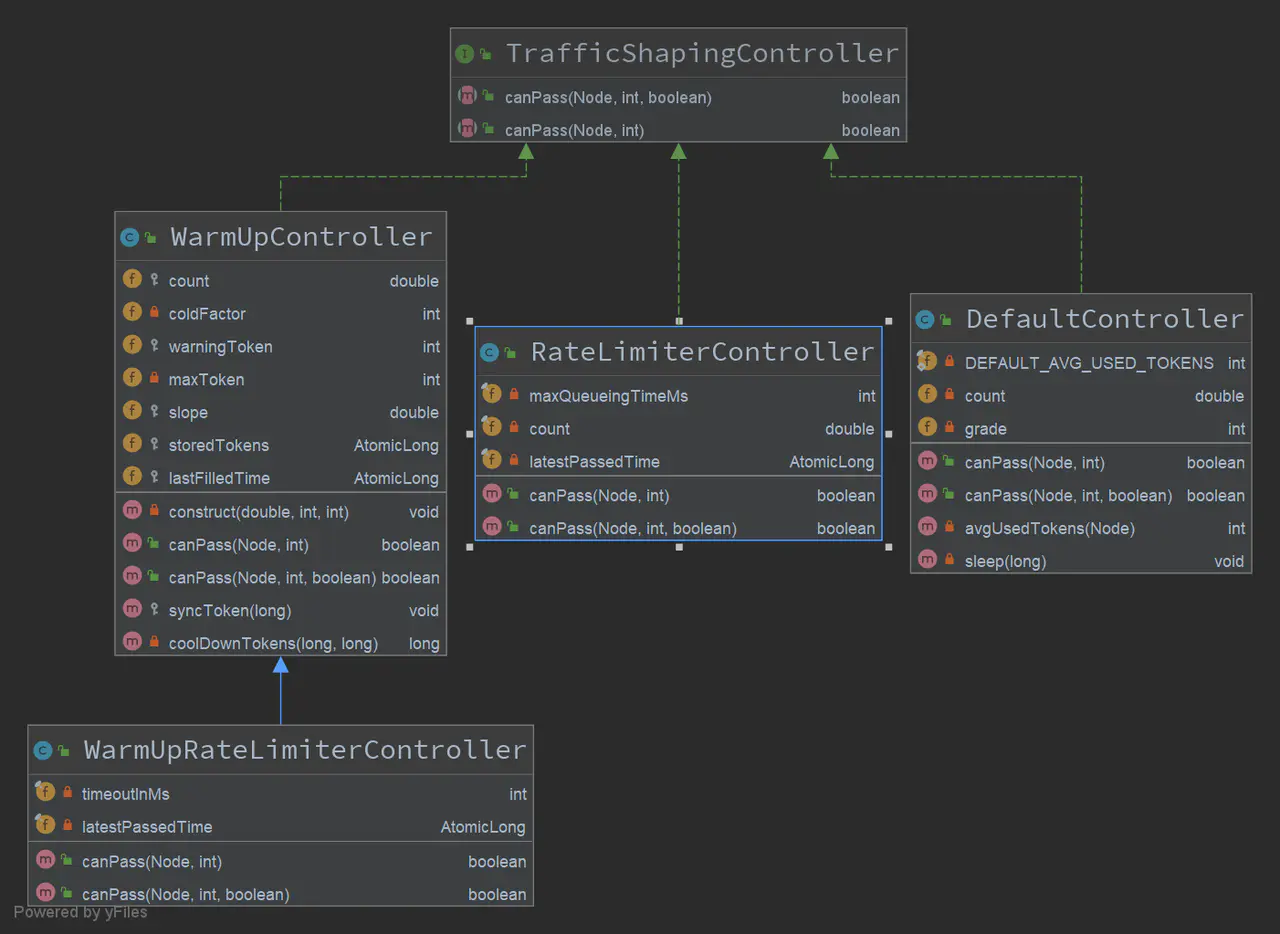
Task: Select the count field in RateLimiterController
Action: (x=679, y=429)
